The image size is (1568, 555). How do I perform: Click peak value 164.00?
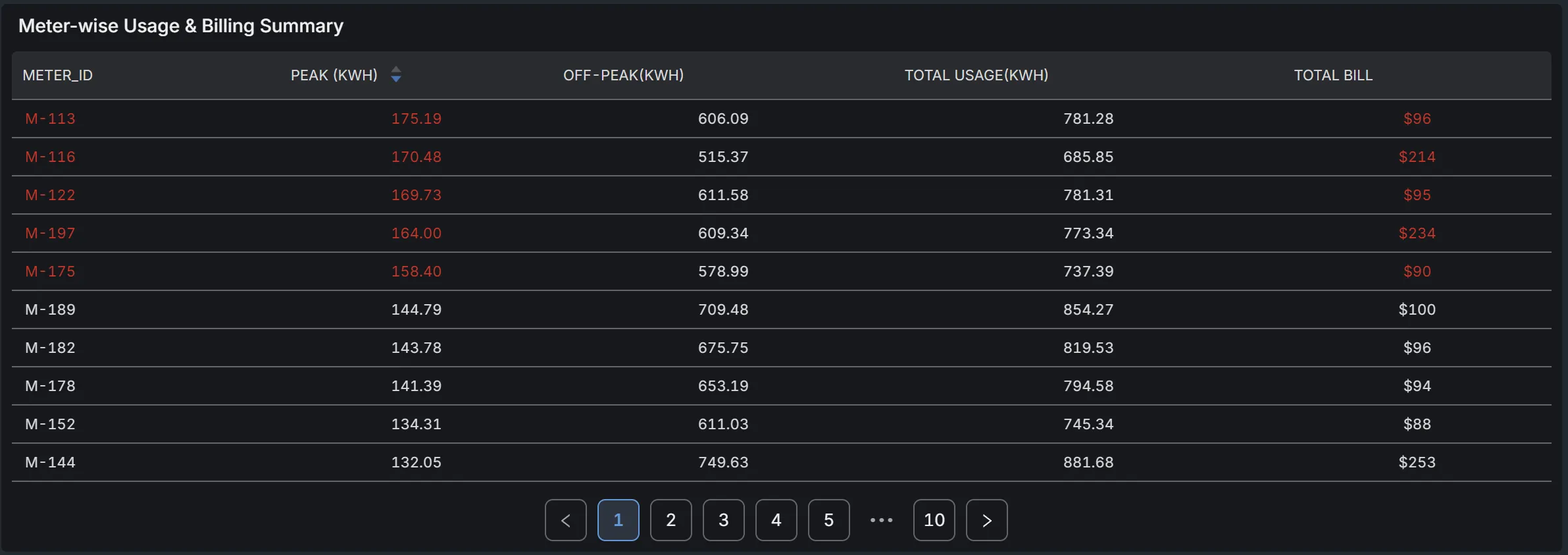(x=417, y=233)
